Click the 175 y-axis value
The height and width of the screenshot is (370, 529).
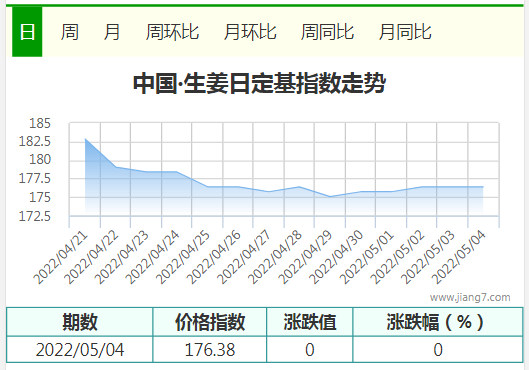pos(40,197)
